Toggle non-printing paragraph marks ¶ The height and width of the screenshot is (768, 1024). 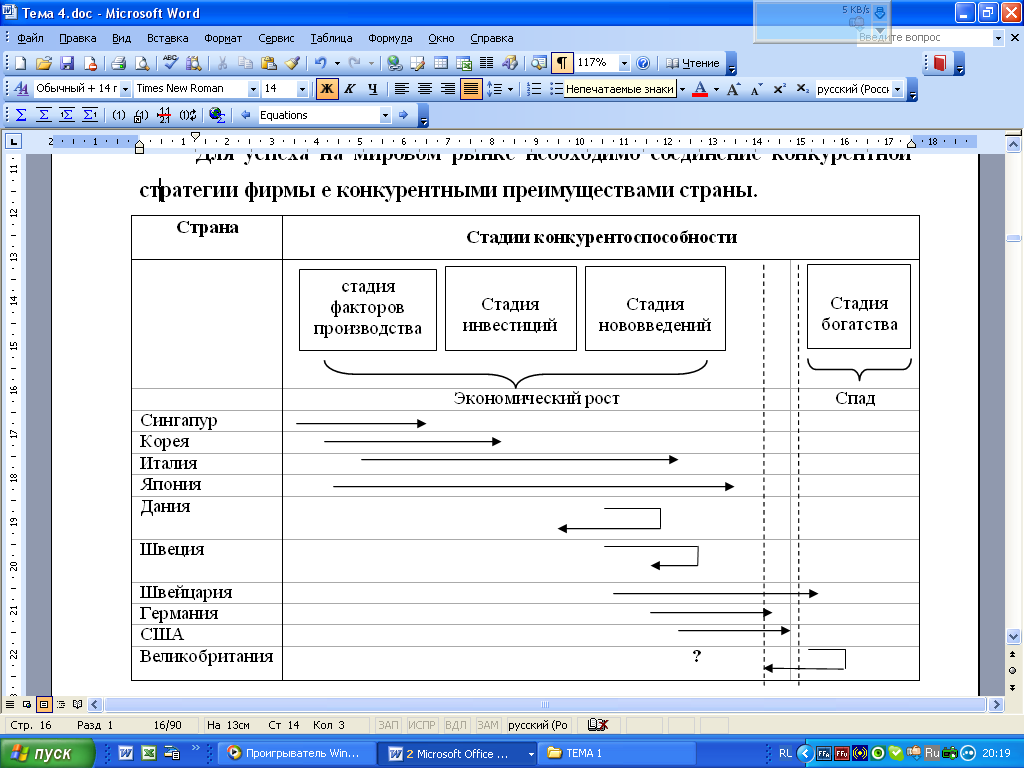(561, 63)
